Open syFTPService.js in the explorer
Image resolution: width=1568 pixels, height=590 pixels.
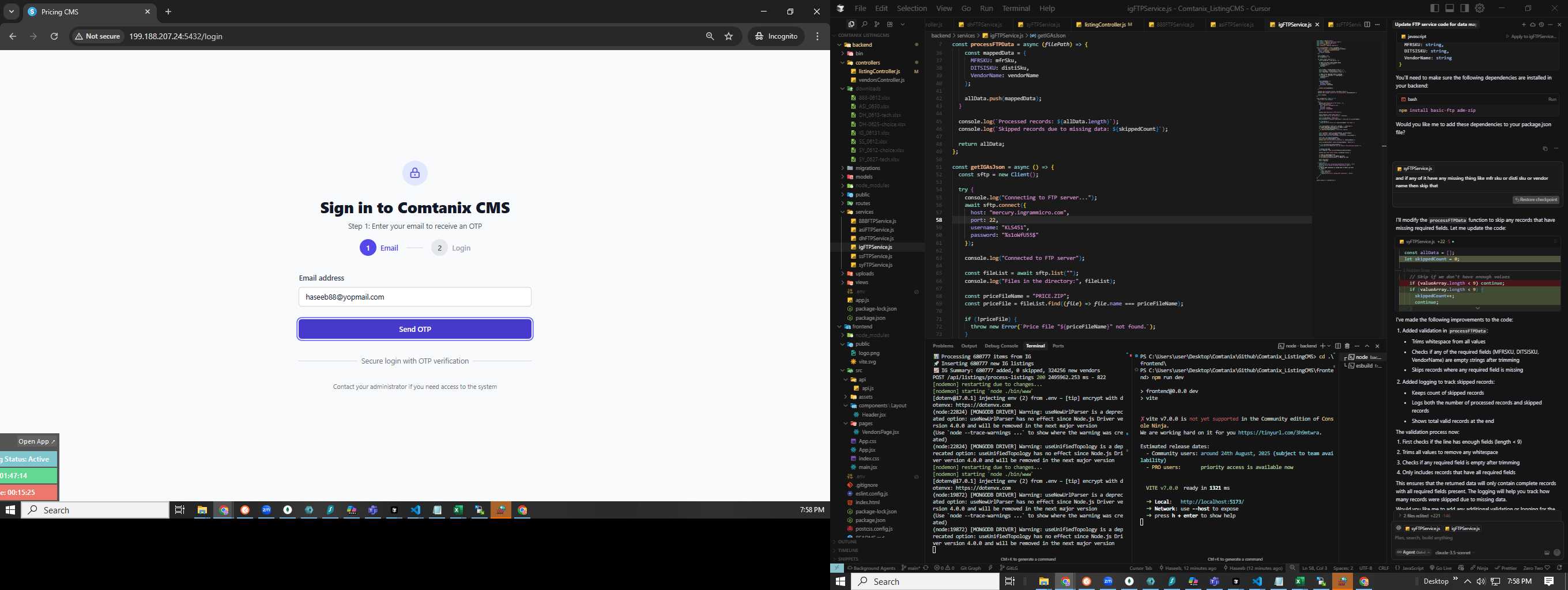tap(875, 265)
